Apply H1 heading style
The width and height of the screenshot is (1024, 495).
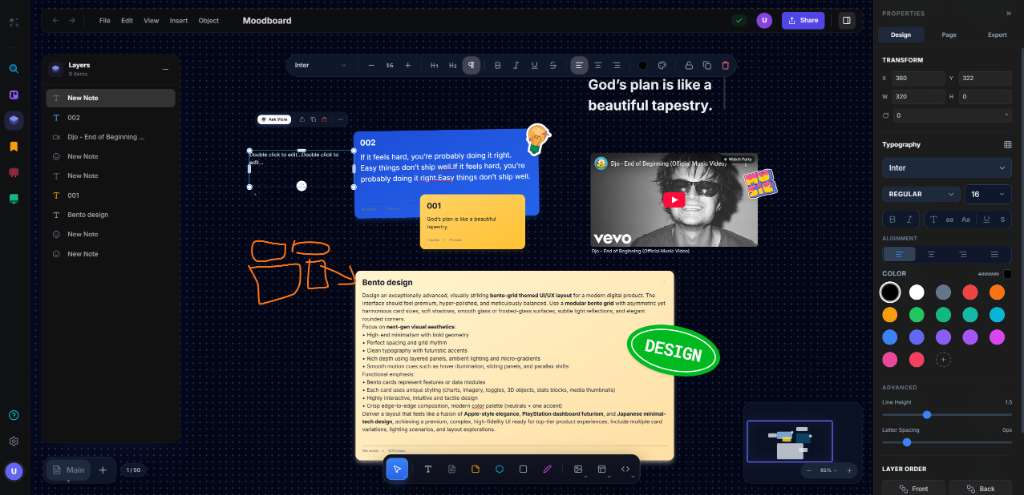tap(434, 65)
